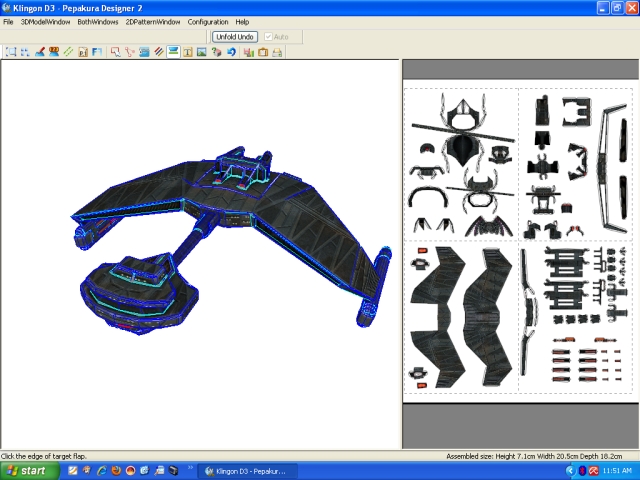Click the orange numbered-edges toolbar icon

54,52
